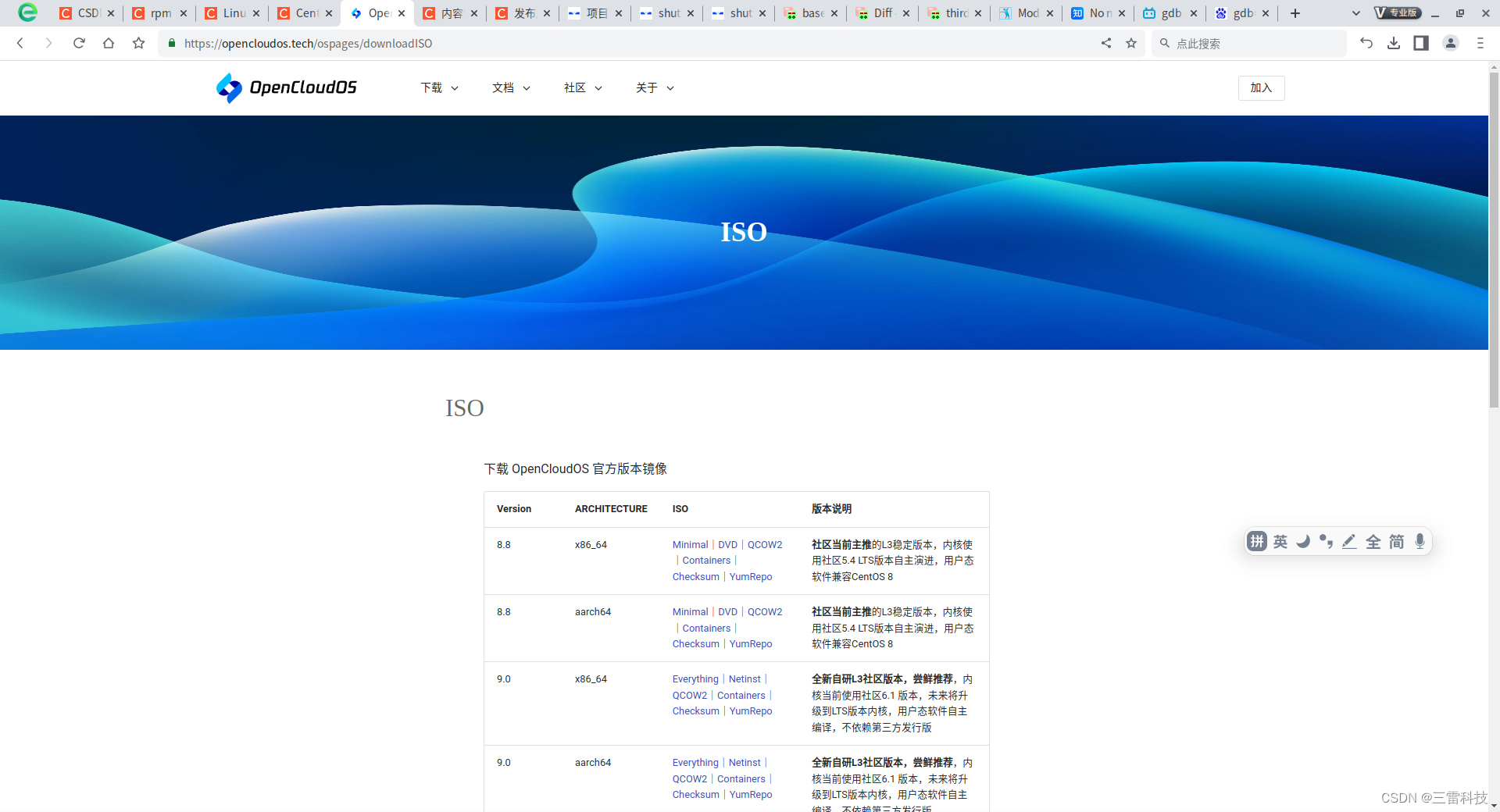Expand the 下载 menu
The height and width of the screenshot is (812, 1500).
(439, 87)
